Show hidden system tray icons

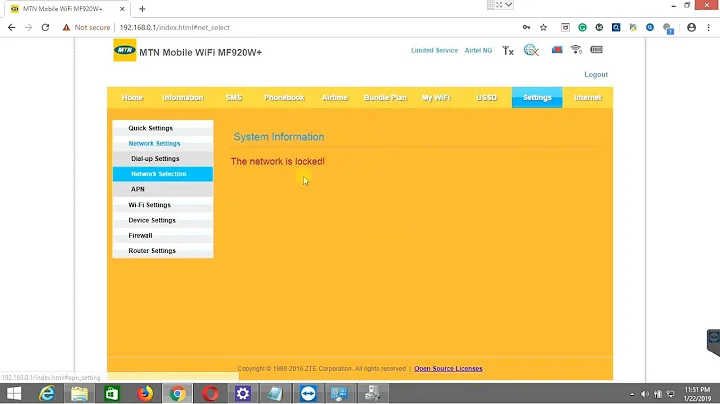(632, 394)
